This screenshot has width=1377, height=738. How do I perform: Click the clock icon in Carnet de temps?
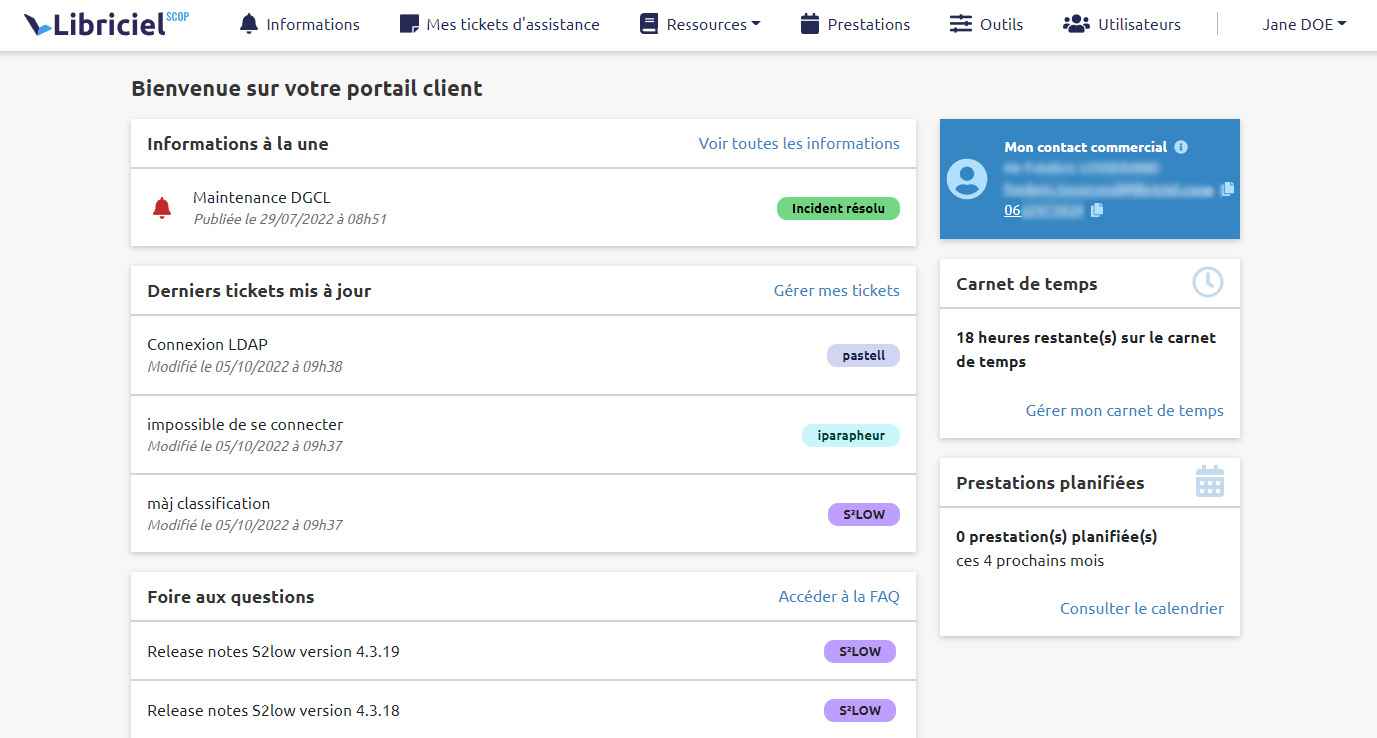(1208, 282)
